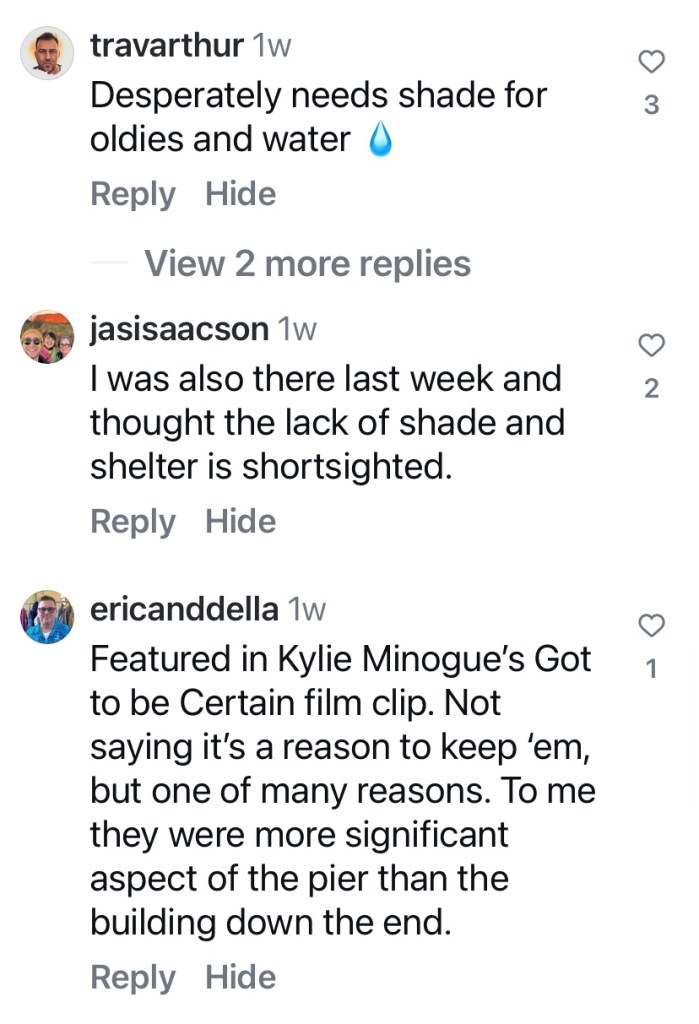View the 1 like count on ericanddella's comment

(651, 670)
